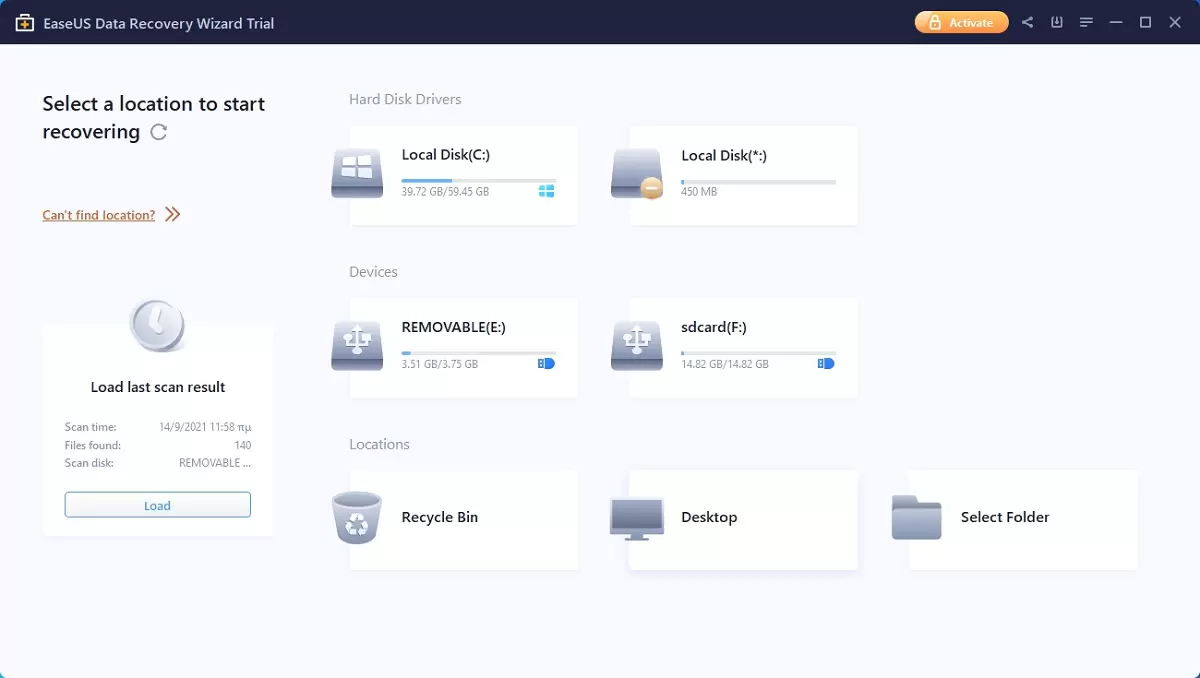The width and height of the screenshot is (1200, 678).
Task: Choose the REMOVABLE(E:) USB device
Action: (x=463, y=347)
